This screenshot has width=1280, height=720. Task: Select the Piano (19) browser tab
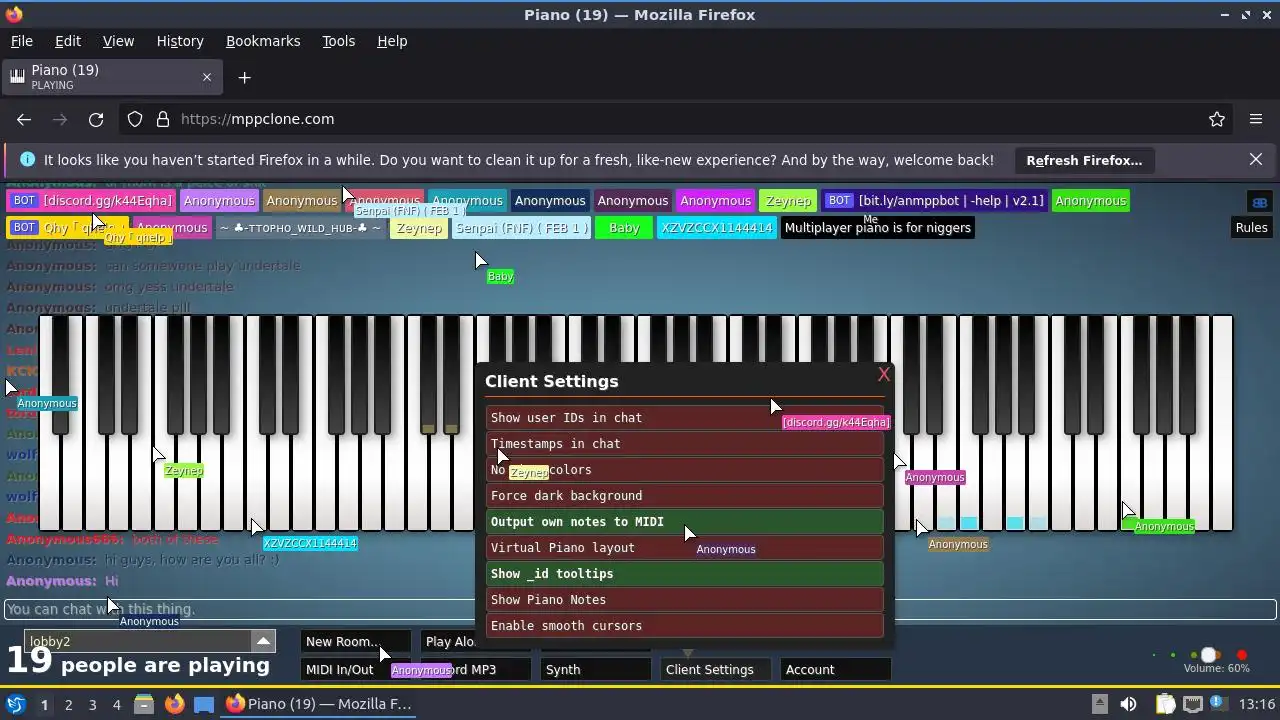click(112, 77)
